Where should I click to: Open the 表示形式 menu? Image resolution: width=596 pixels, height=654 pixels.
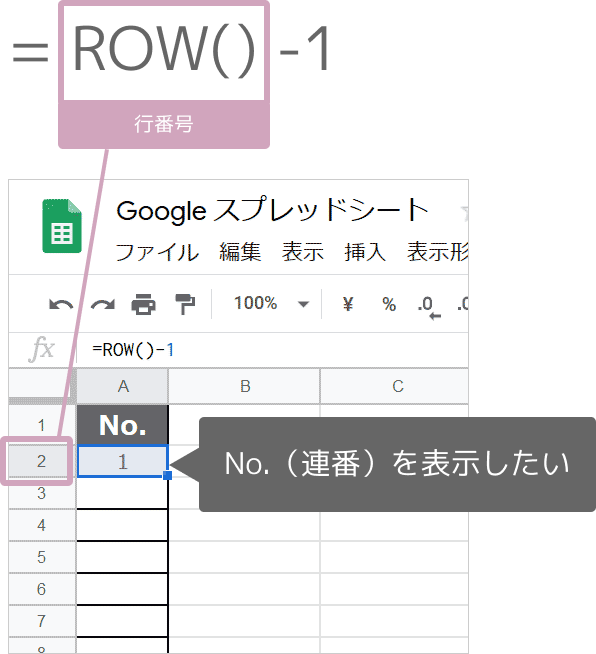438,252
